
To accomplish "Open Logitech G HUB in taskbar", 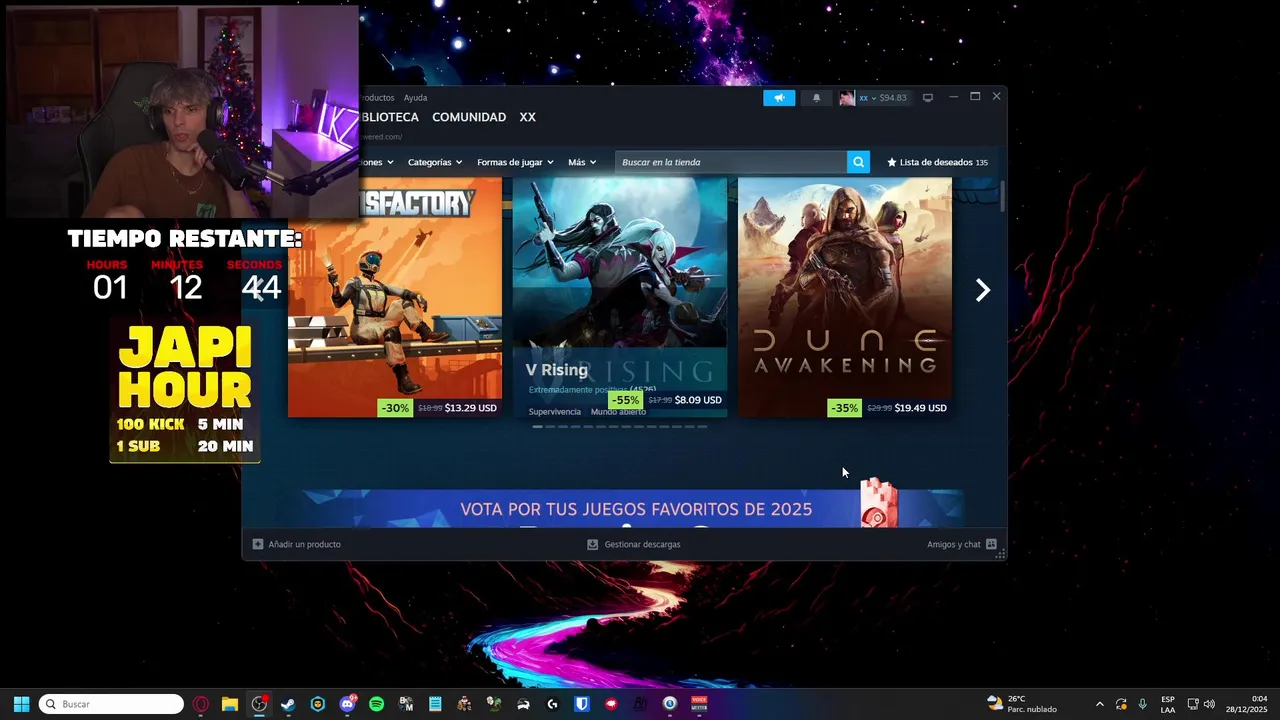I will coord(552,704).
